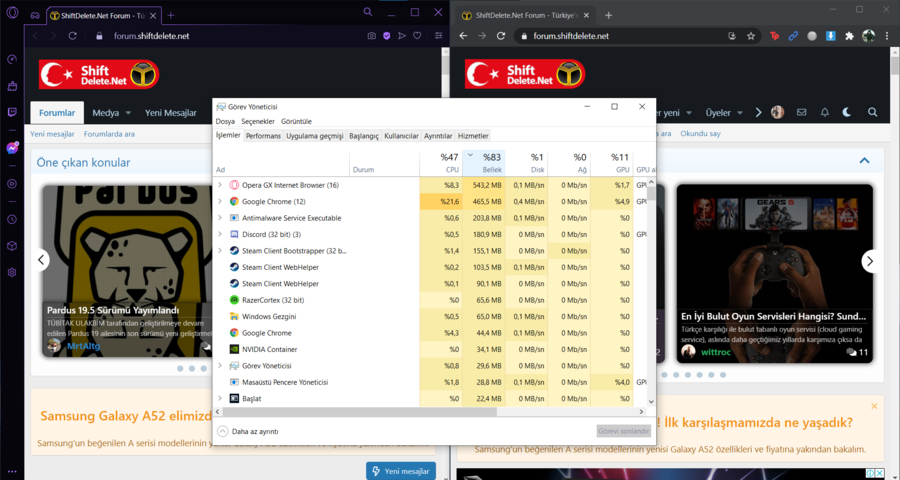Click the red Tp extension in Chrome
900x480 pixels.
click(774, 36)
